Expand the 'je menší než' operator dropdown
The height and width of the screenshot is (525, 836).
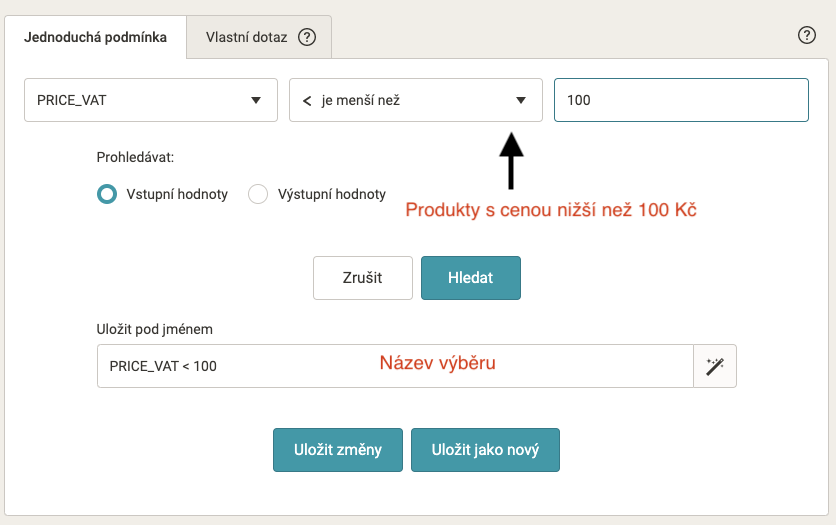[415, 100]
